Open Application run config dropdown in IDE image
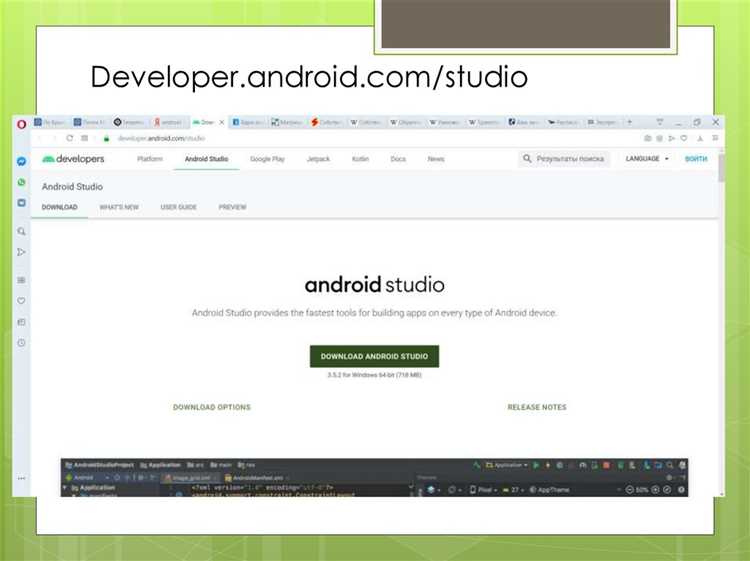The height and width of the screenshot is (561, 750). (507, 465)
